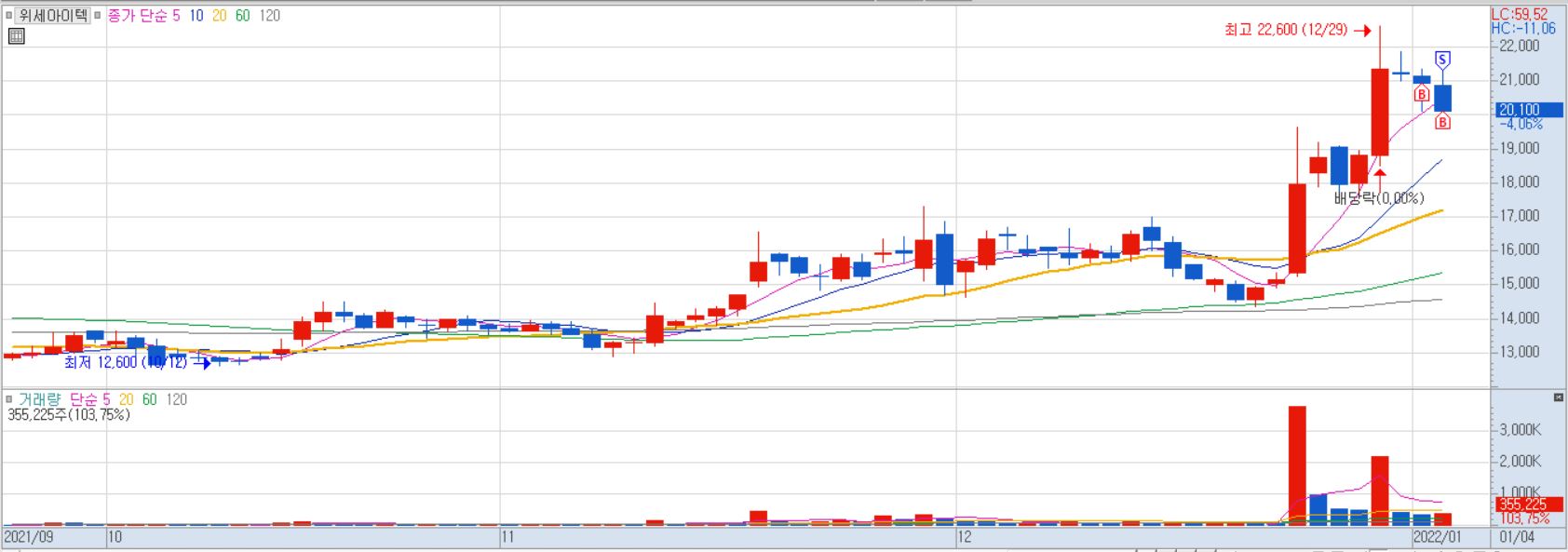Click the tall red 12/29 high candlestick
This screenshot has width=1568, height=552.
[1380, 112]
